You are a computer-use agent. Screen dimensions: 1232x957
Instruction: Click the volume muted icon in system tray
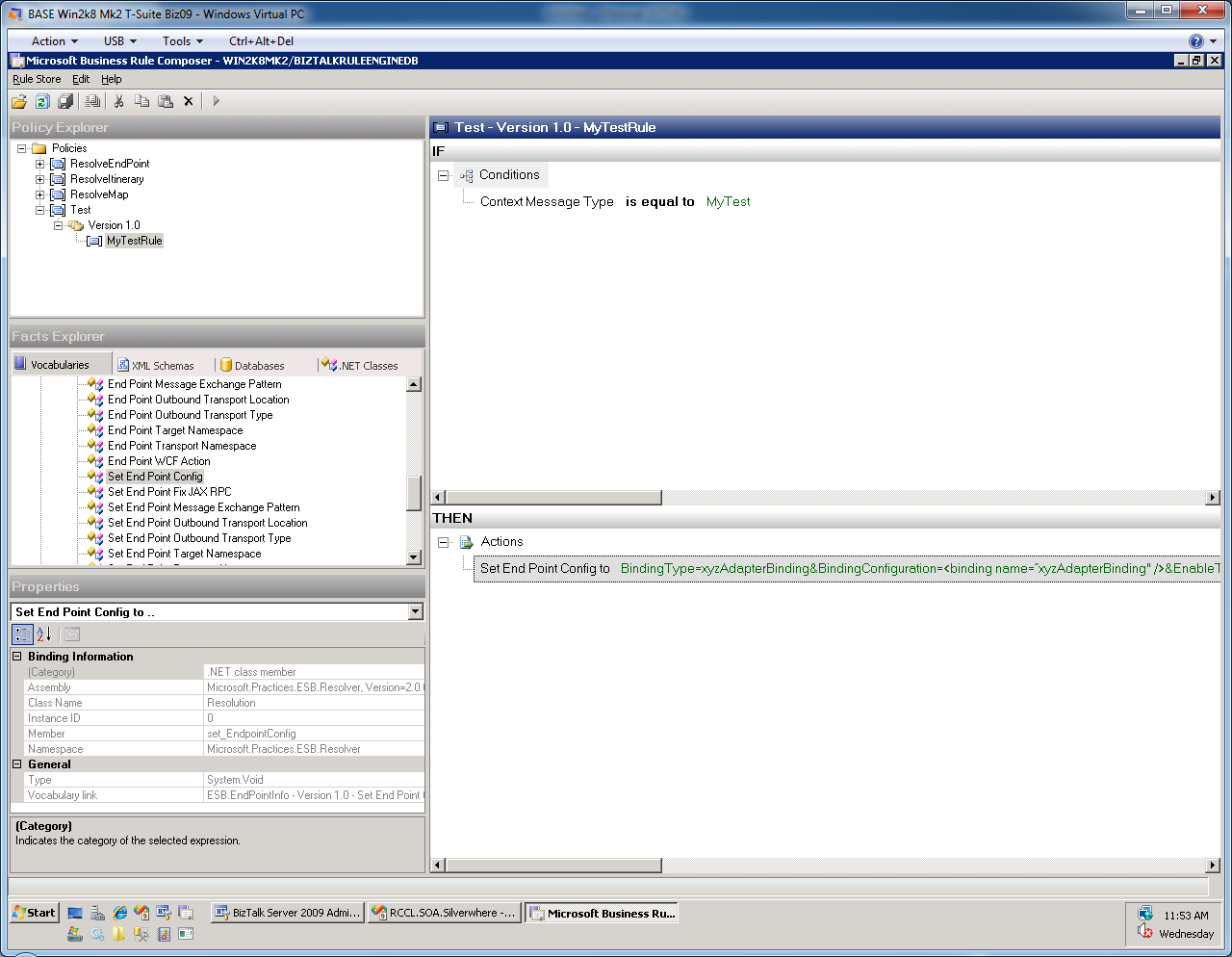(1145, 932)
